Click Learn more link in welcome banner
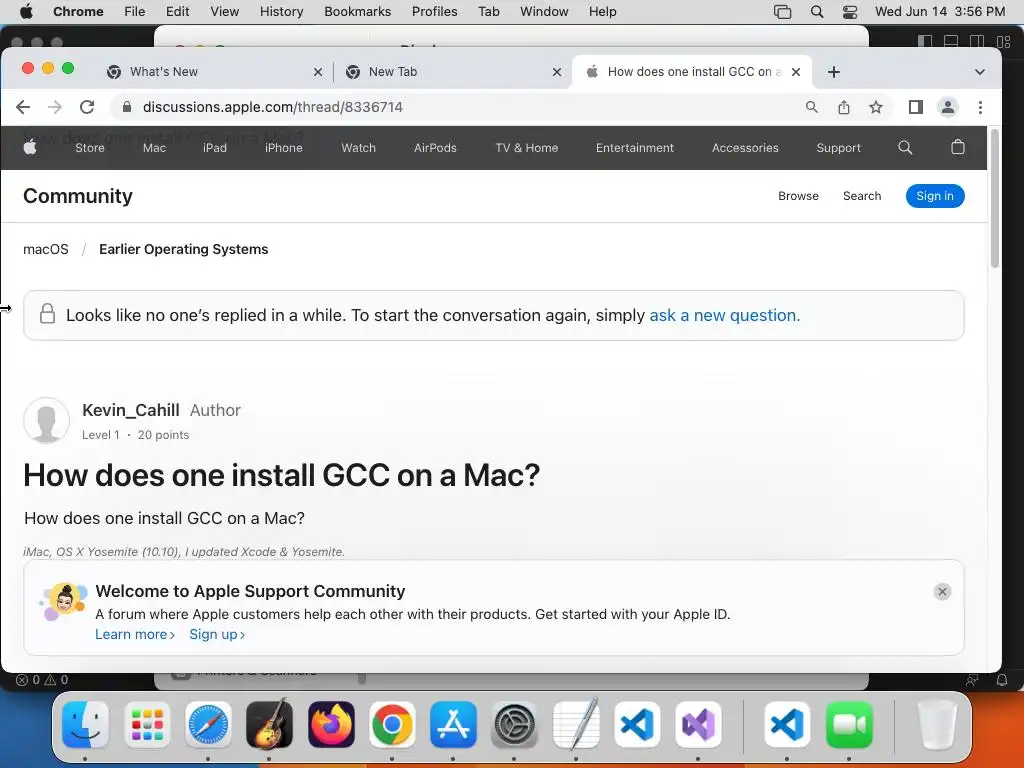 pyautogui.click(x=135, y=634)
